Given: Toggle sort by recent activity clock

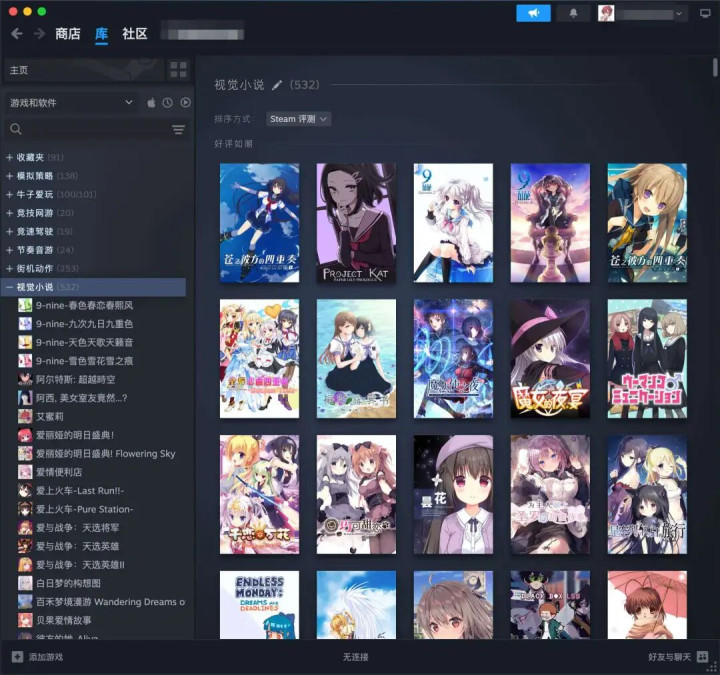Looking at the screenshot, I should [x=168, y=102].
